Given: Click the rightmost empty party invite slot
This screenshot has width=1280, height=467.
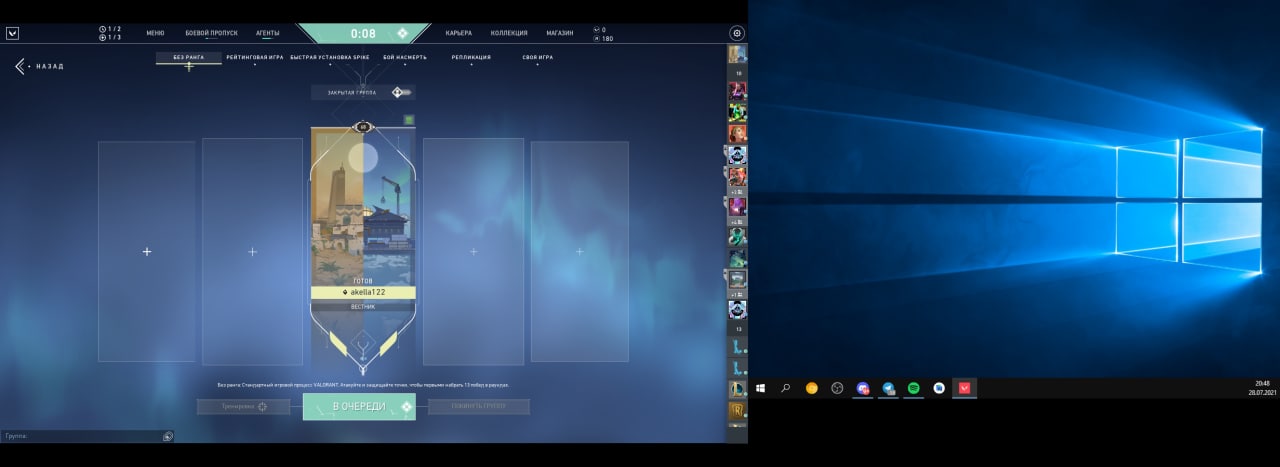Looking at the screenshot, I should [x=580, y=252].
